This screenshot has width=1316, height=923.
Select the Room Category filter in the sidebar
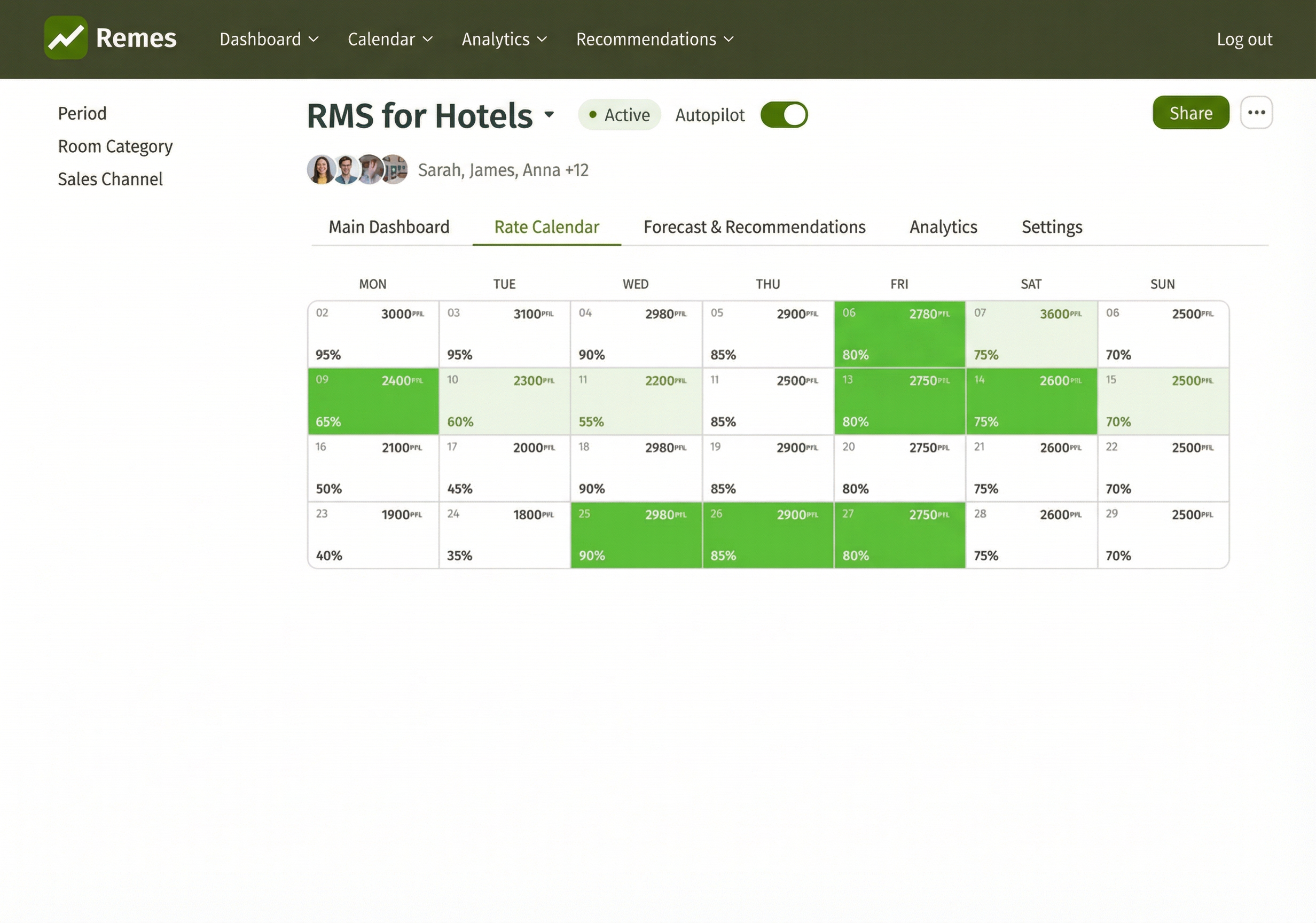point(115,146)
